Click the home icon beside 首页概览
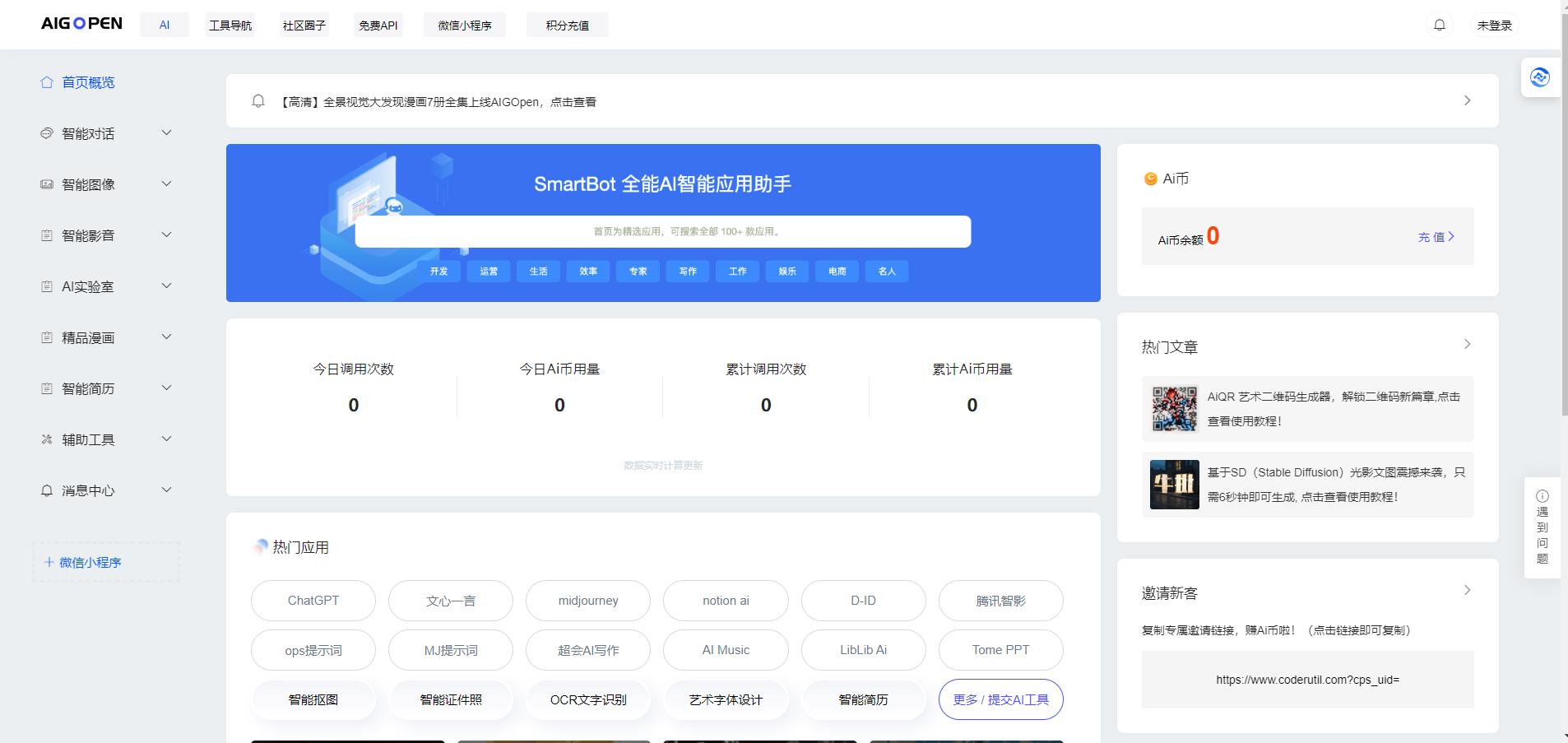1568x743 pixels. coord(47,82)
